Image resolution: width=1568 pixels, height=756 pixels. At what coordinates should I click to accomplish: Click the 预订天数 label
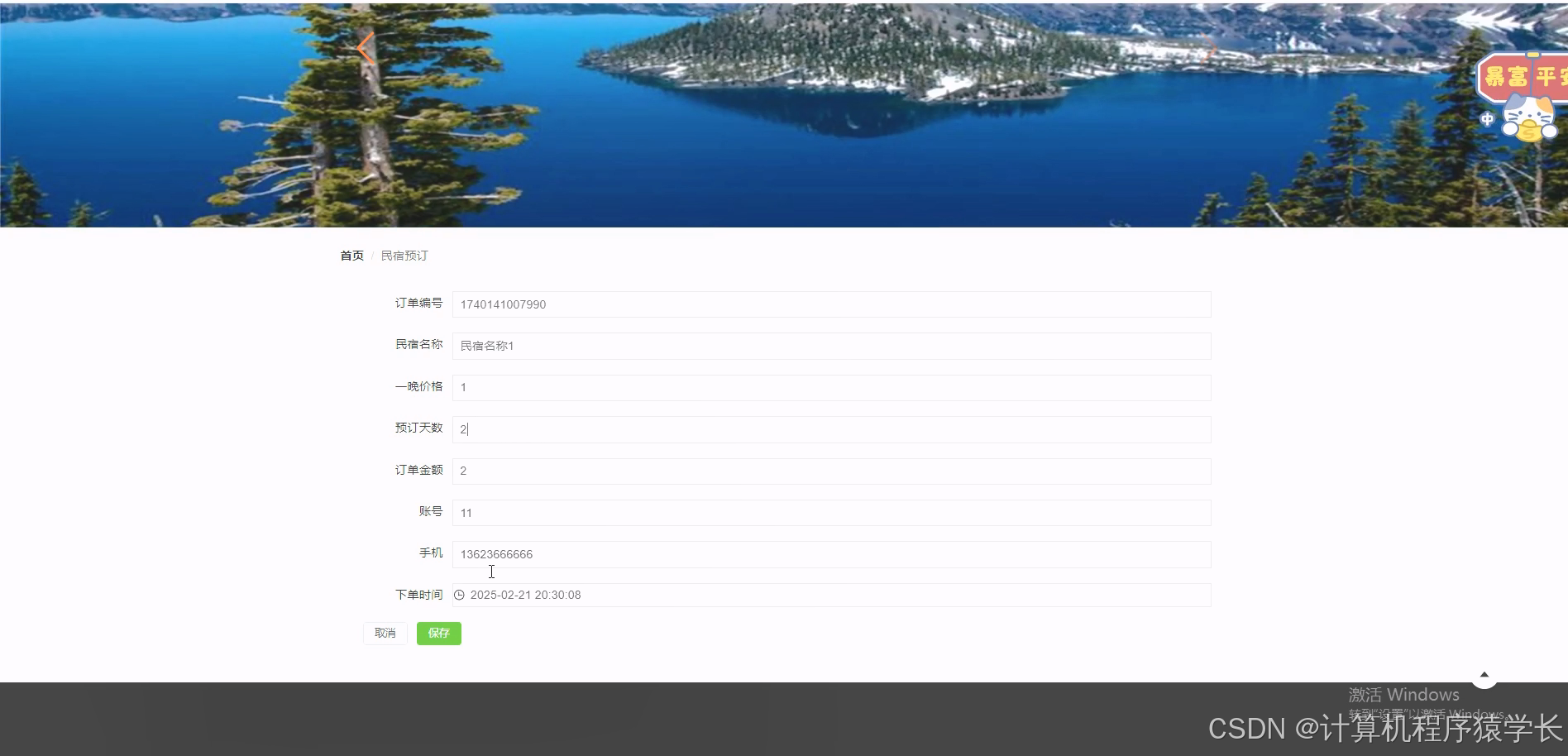click(418, 428)
